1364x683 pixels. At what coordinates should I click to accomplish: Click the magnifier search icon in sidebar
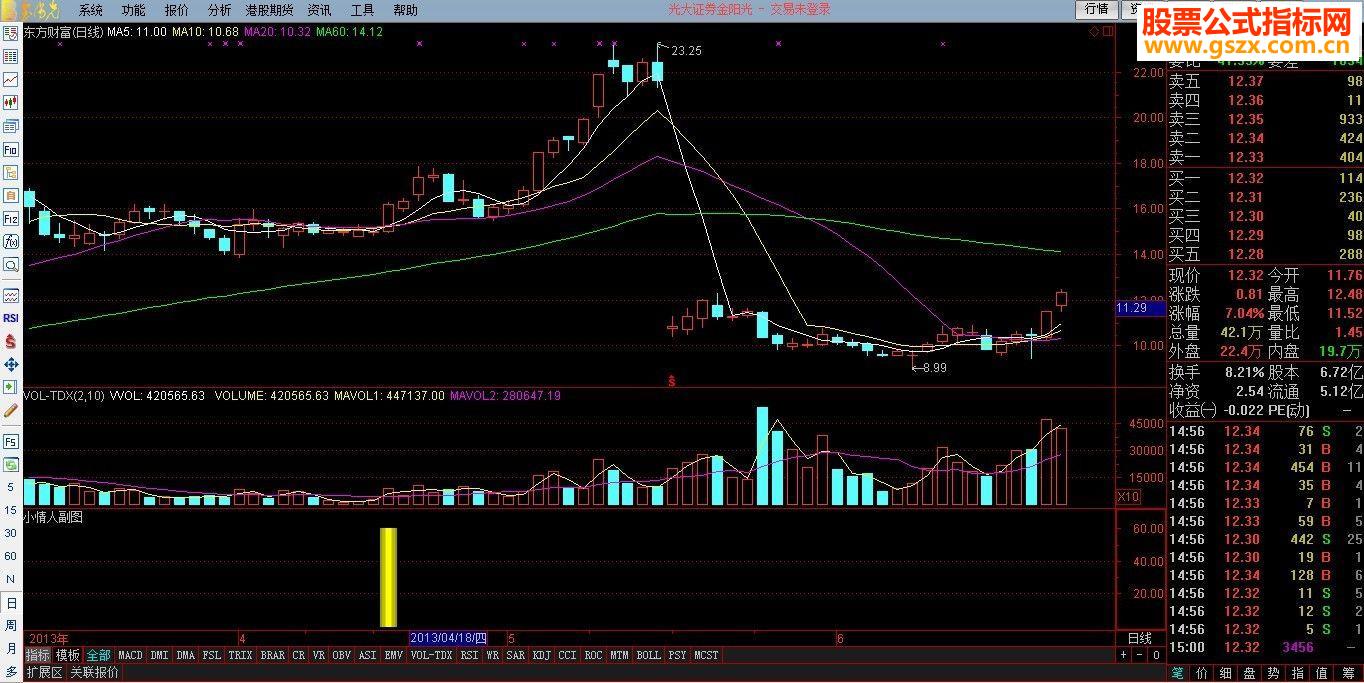(x=11, y=265)
